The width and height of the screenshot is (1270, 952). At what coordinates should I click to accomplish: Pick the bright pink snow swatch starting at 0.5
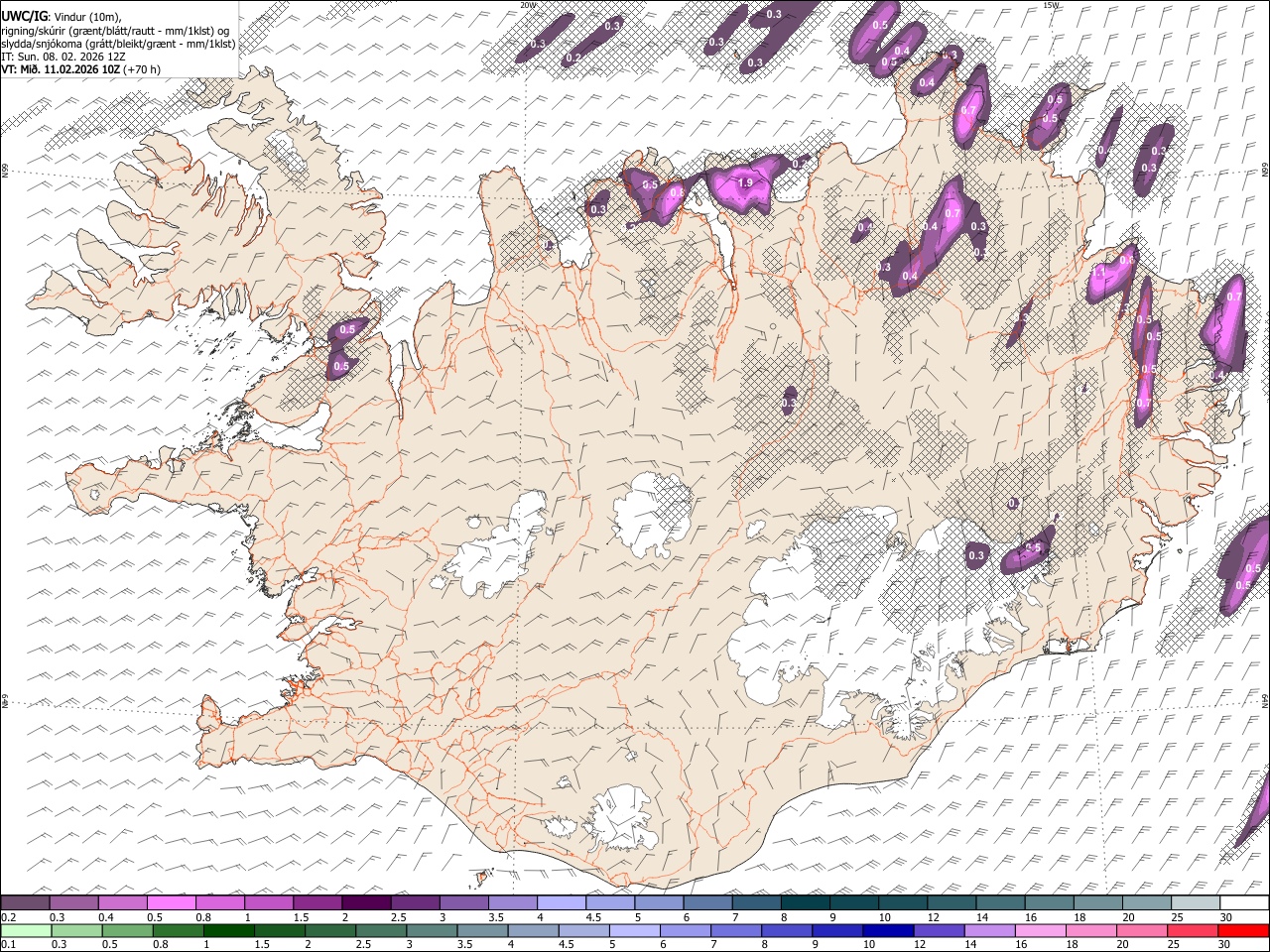[x=171, y=902]
